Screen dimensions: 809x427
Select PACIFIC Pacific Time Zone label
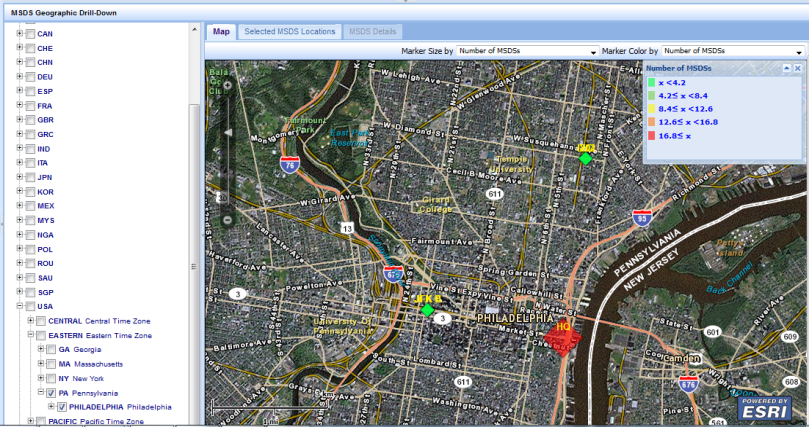point(96,421)
